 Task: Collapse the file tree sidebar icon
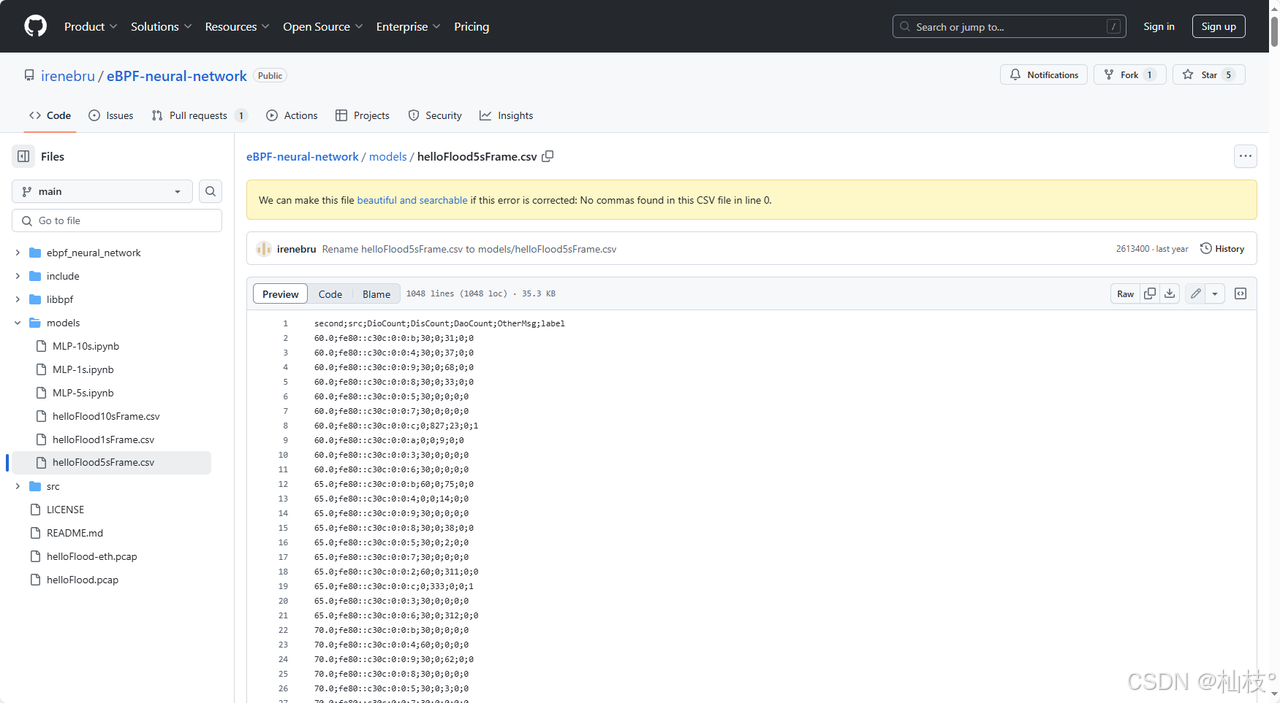pos(23,156)
